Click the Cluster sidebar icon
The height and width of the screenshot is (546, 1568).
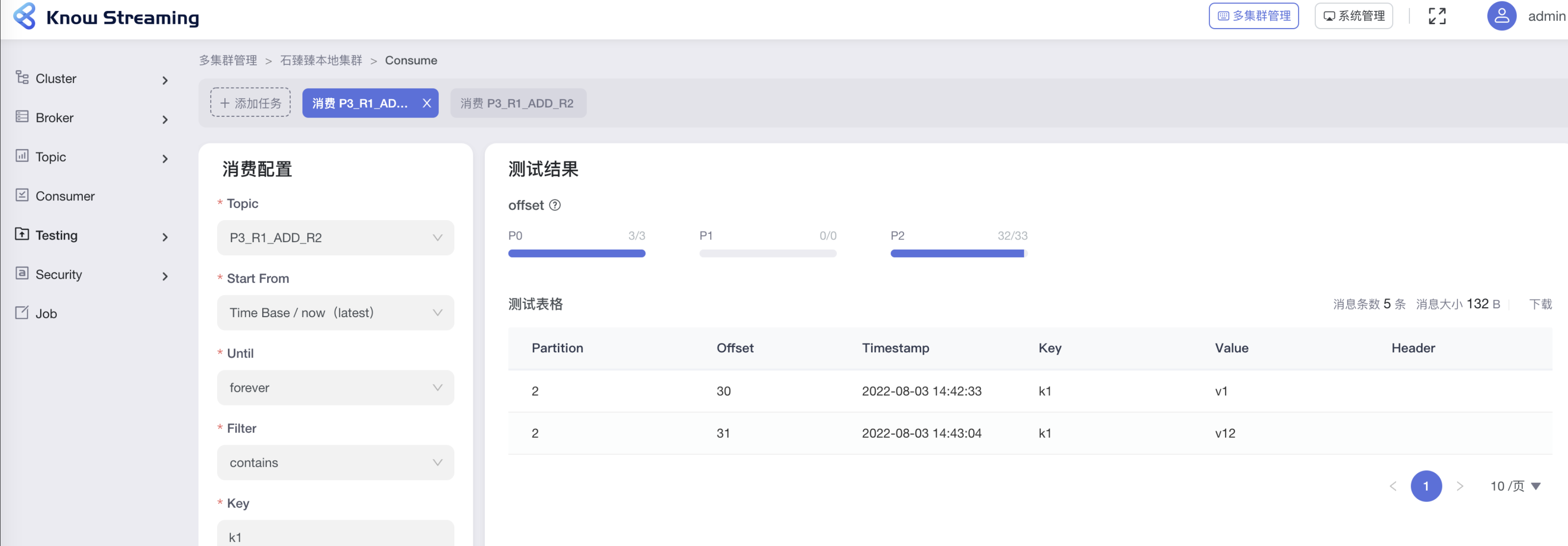click(22, 77)
